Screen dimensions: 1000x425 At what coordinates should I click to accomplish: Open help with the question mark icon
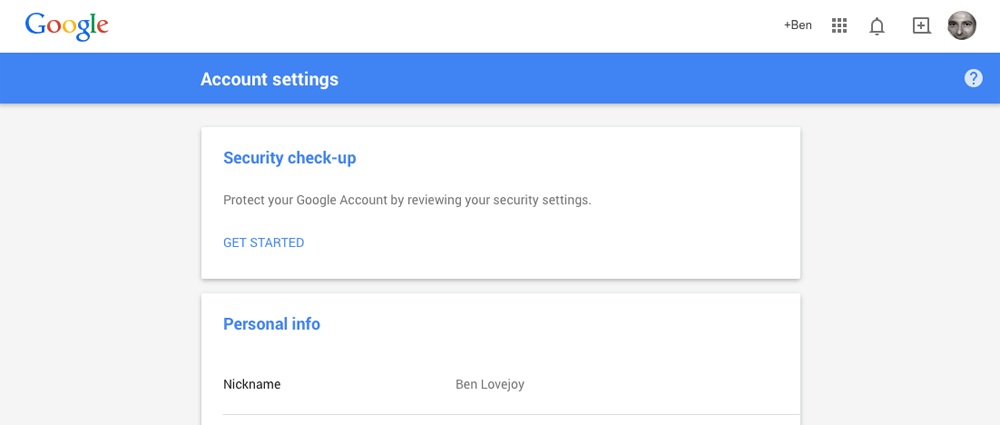point(973,78)
